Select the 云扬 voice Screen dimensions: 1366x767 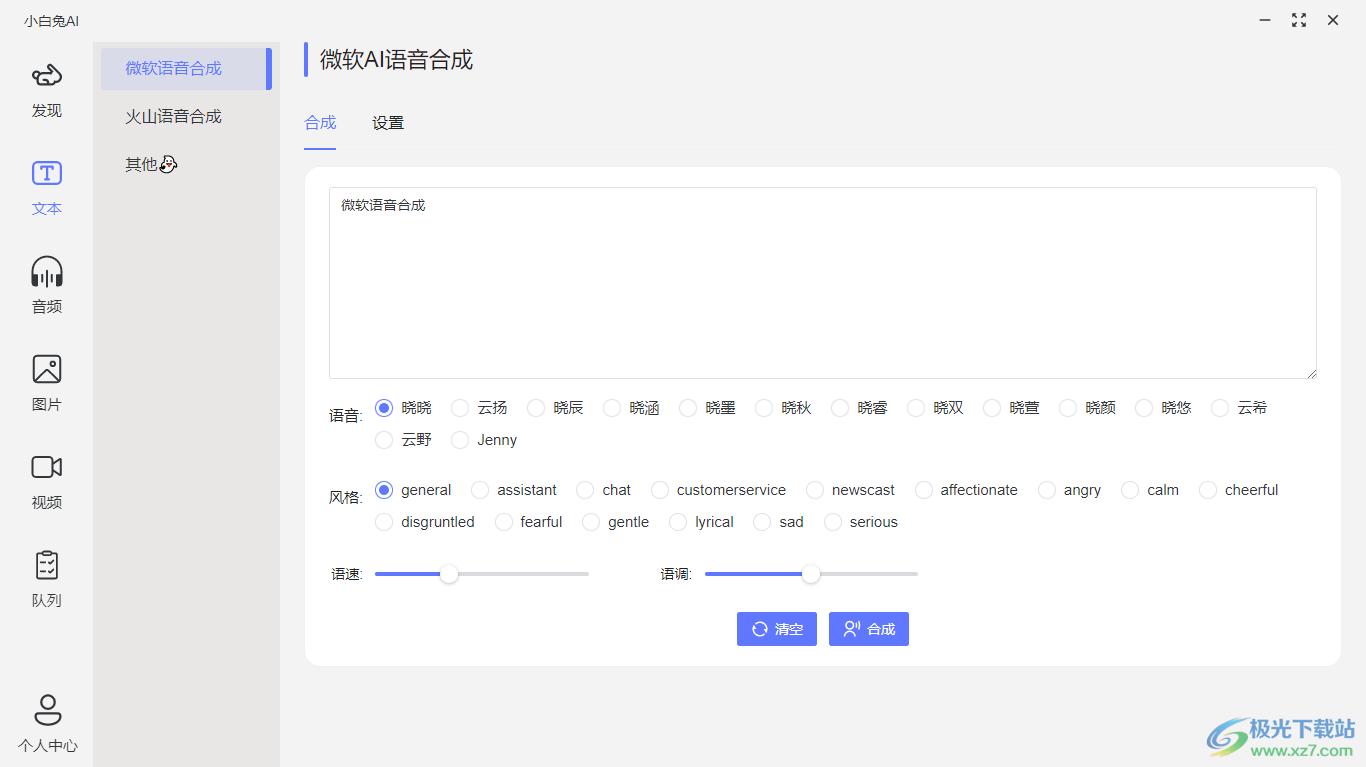coord(460,408)
